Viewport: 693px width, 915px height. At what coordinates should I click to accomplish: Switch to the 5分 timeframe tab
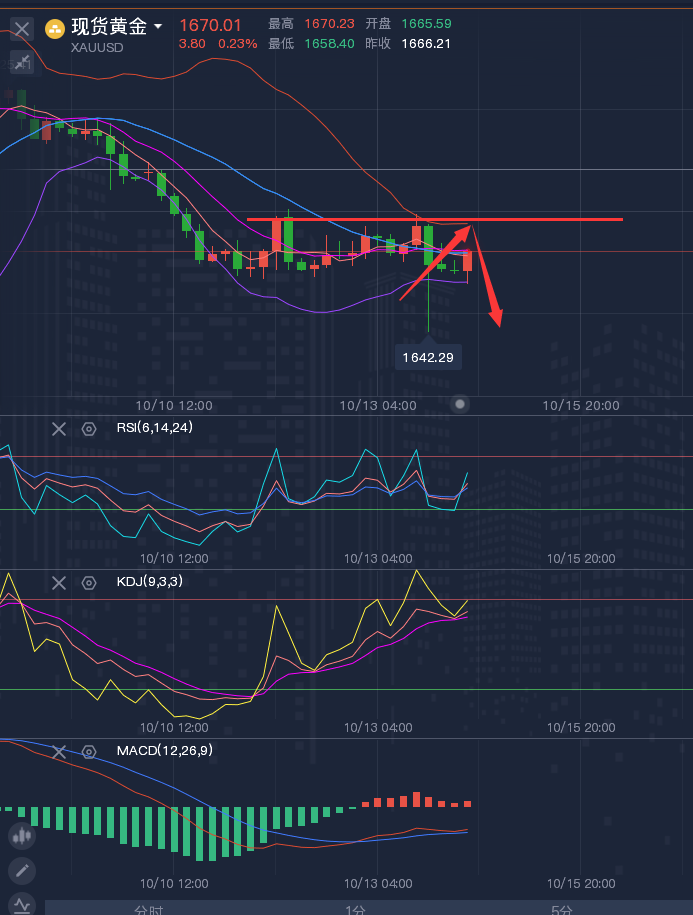pos(562,909)
